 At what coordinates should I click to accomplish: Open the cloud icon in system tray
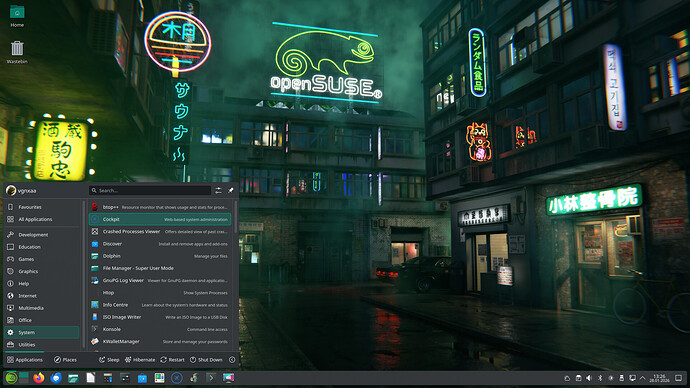coord(567,378)
